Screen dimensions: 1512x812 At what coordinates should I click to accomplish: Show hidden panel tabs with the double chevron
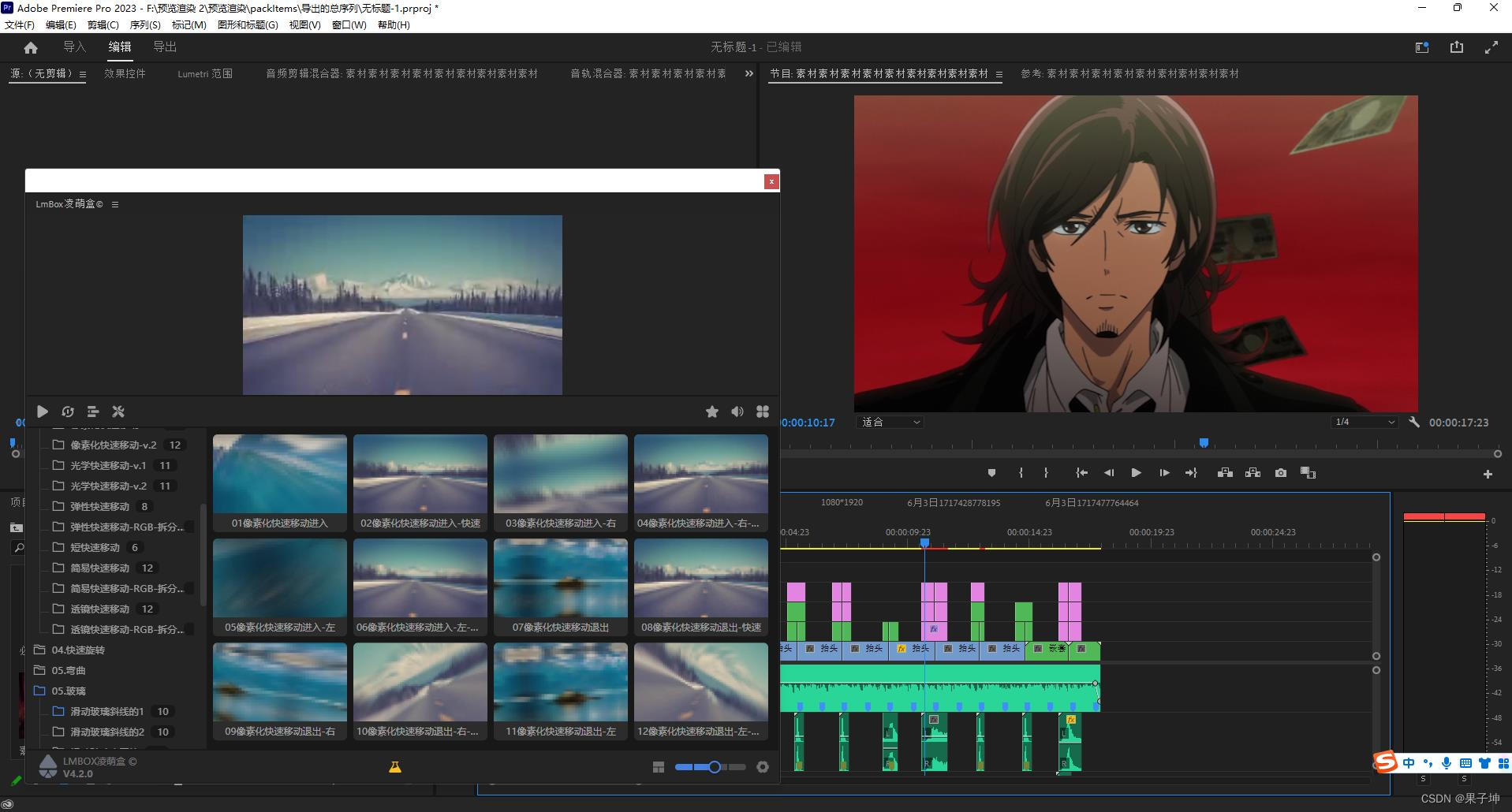pyautogui.click(x=749, y=73)
